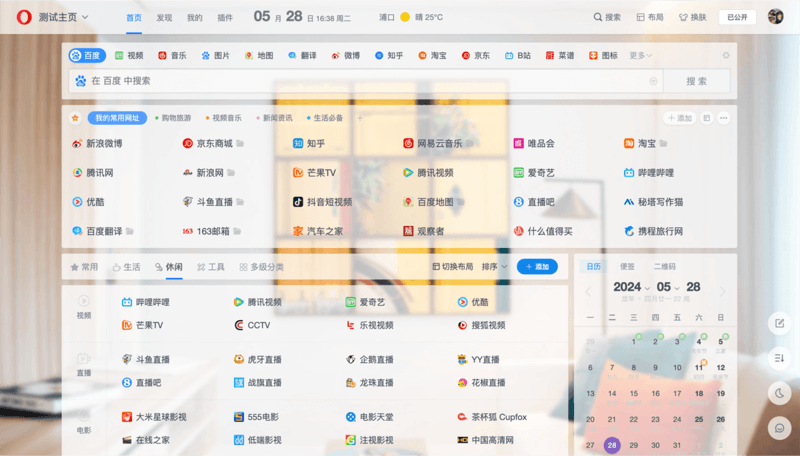Open the 多级分类 tab
The width and height of the screenshot is (800, 456).
[x=261, y=267]
